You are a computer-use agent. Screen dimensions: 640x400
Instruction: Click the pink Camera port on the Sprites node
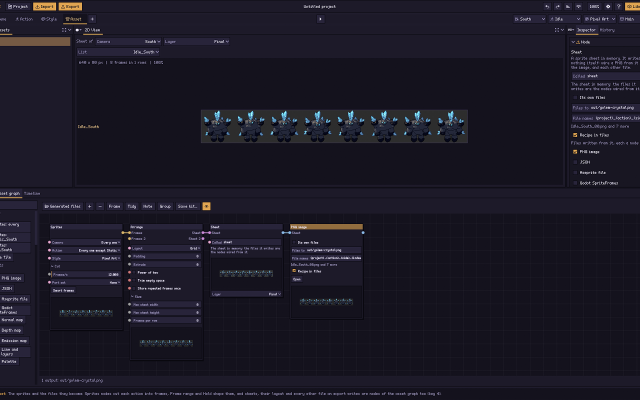pyautogui.click(x=49, y=242)
